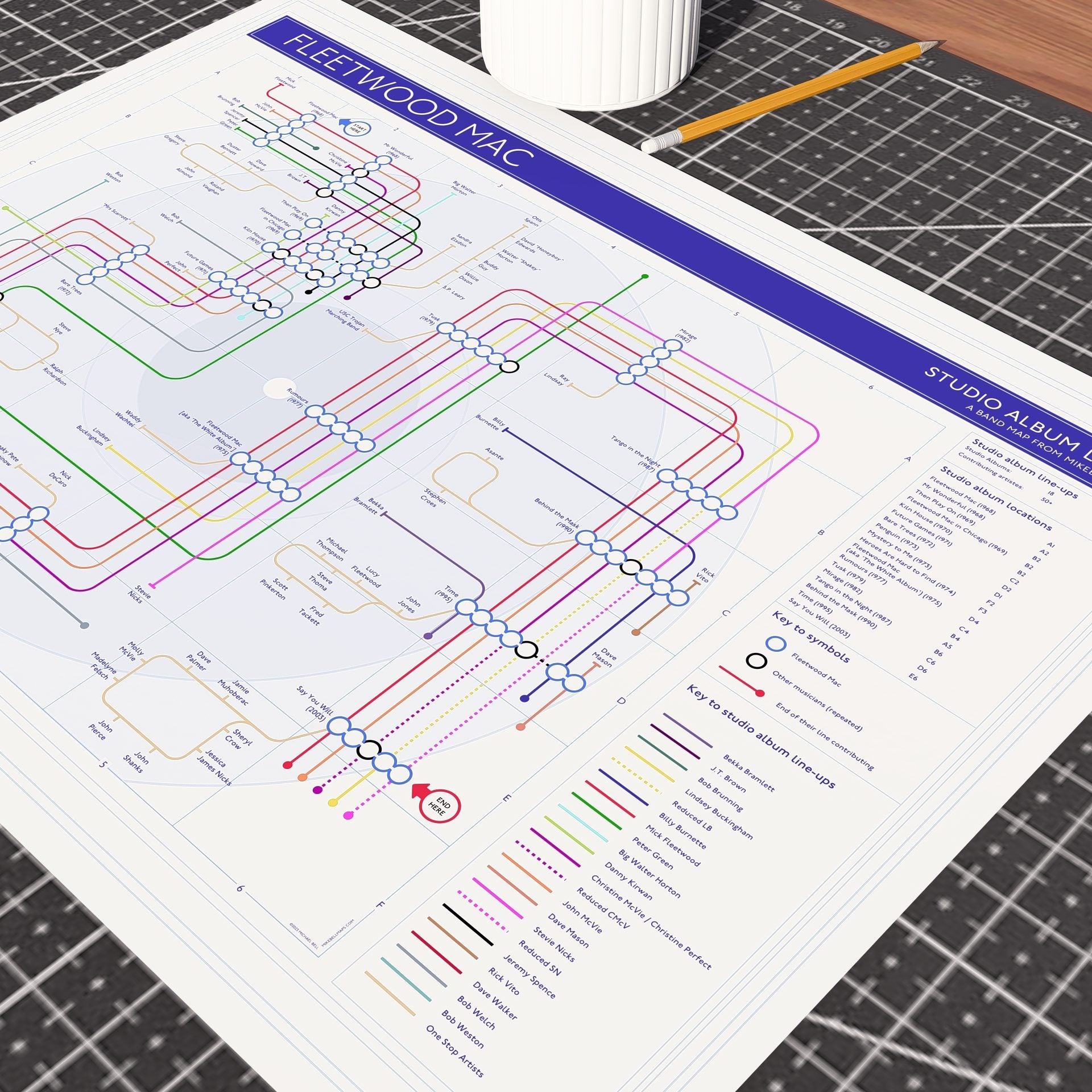Click the 'John Shanks' name on the map
The height and width of the screenshot is (1092, 1092).
pos(136,762)
